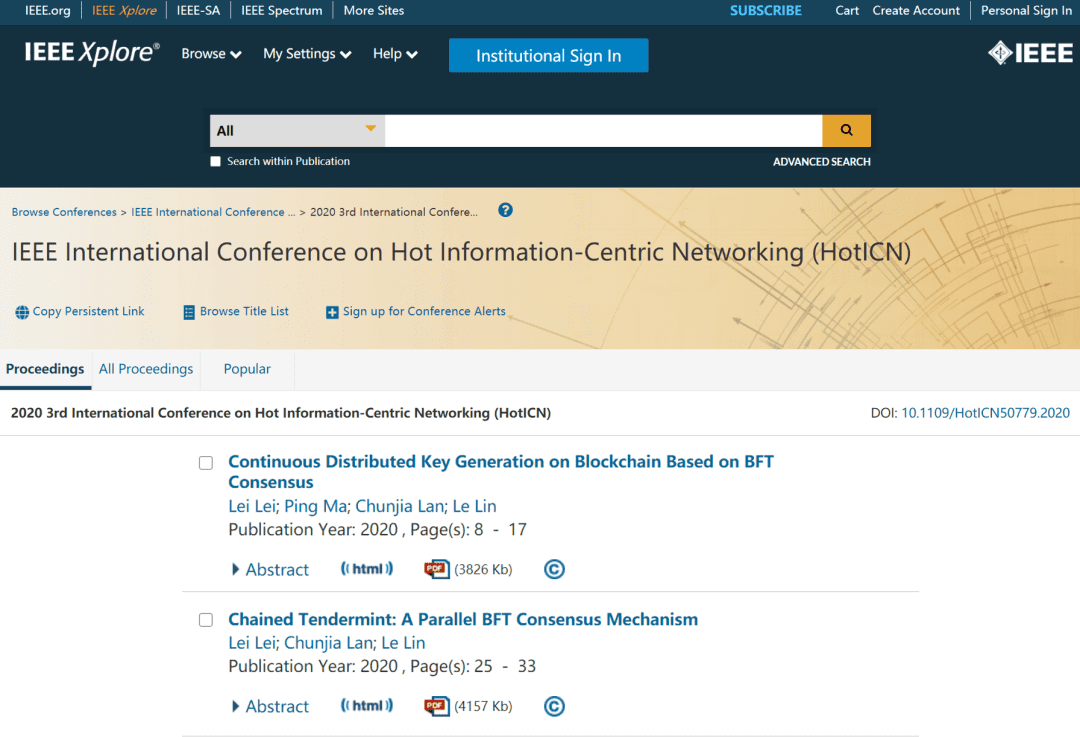
Task: Expand Abstract of Chained Tendermint paper
Action: tap(271, 706)
